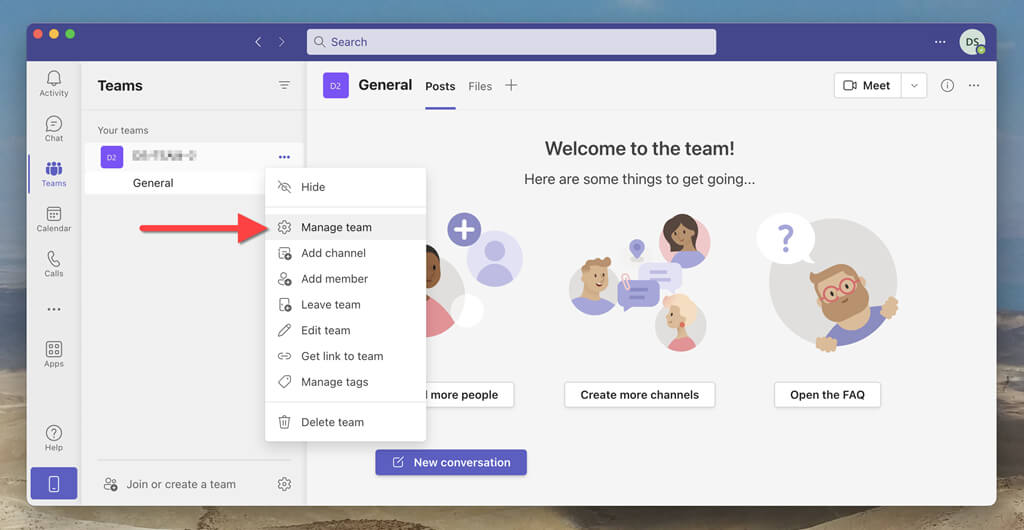The height and width of the screenshot is (530, 1024).
Task: Open the Calls section
Action: click(54, 264)
